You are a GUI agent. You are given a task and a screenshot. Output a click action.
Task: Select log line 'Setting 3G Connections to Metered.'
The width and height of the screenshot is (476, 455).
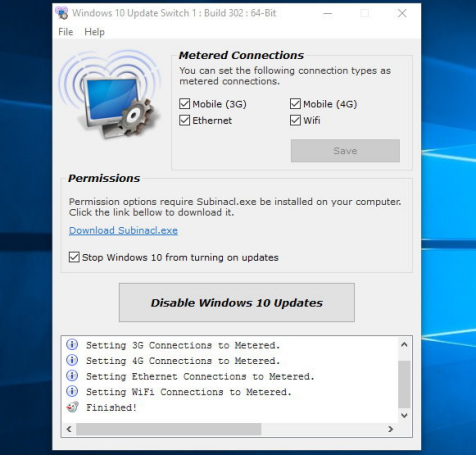tap(183, 345)
